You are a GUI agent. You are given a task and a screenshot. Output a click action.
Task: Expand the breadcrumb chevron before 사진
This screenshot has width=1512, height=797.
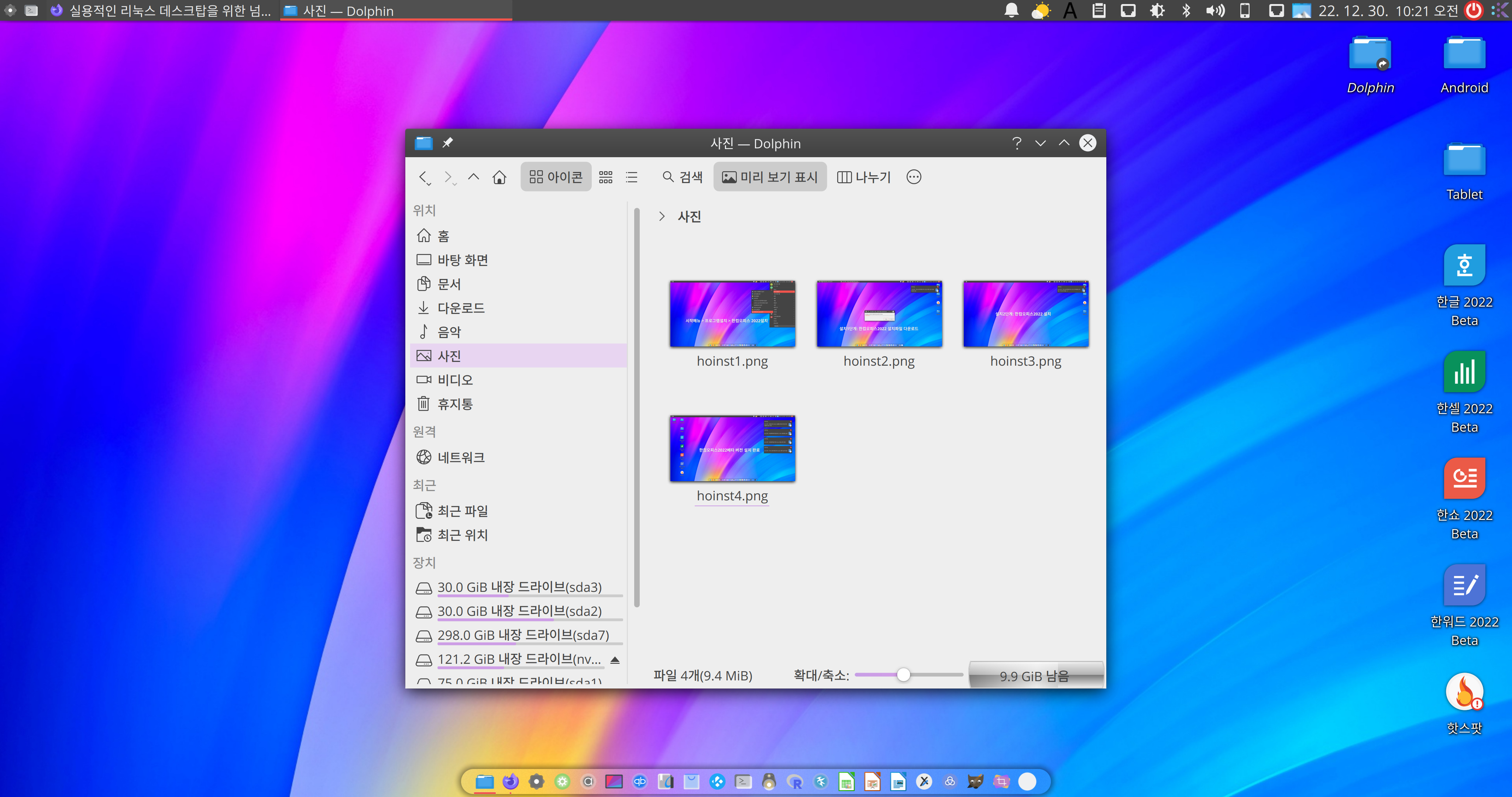tap(661, 217)
